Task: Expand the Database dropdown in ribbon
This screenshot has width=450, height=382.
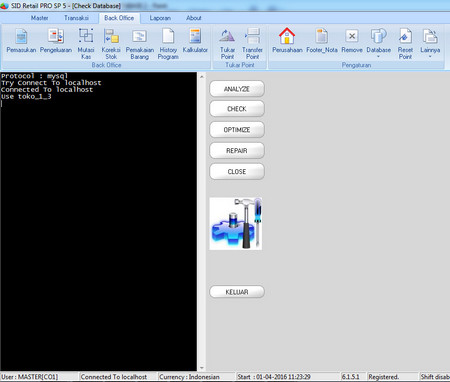Action: coord(378,43)
